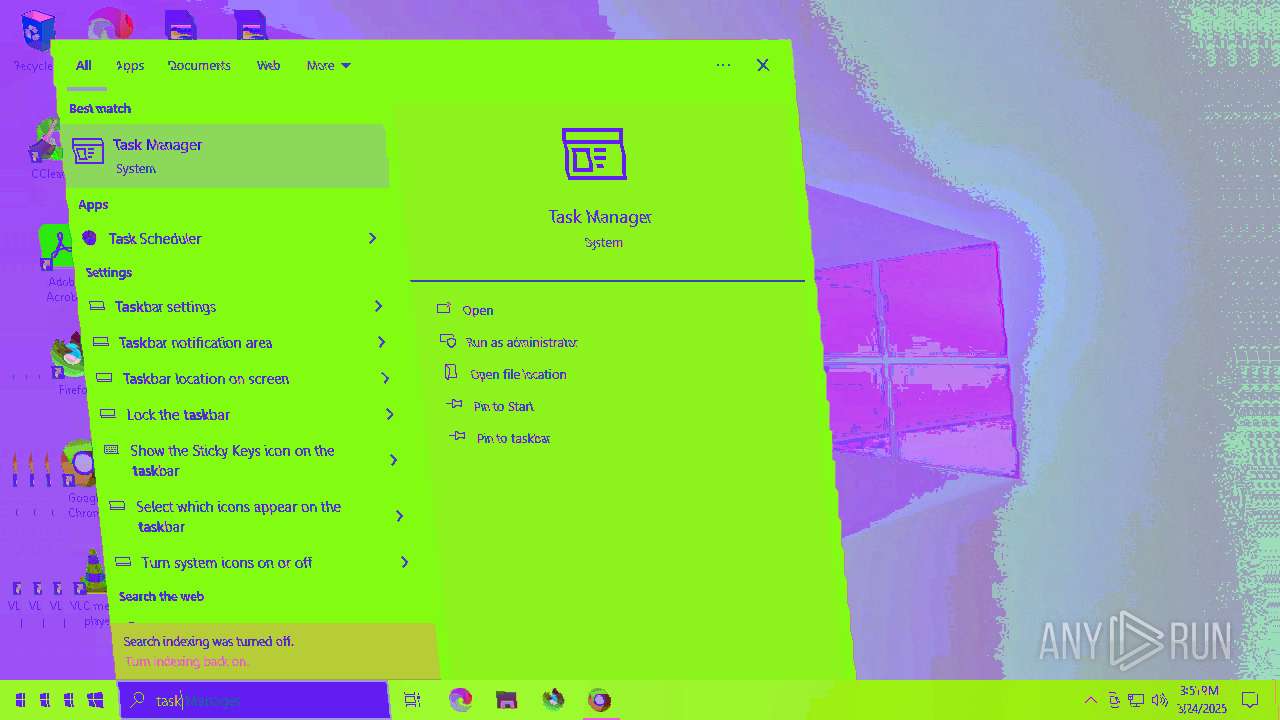Open Task View from the taskbar

[x=412, y=700]
